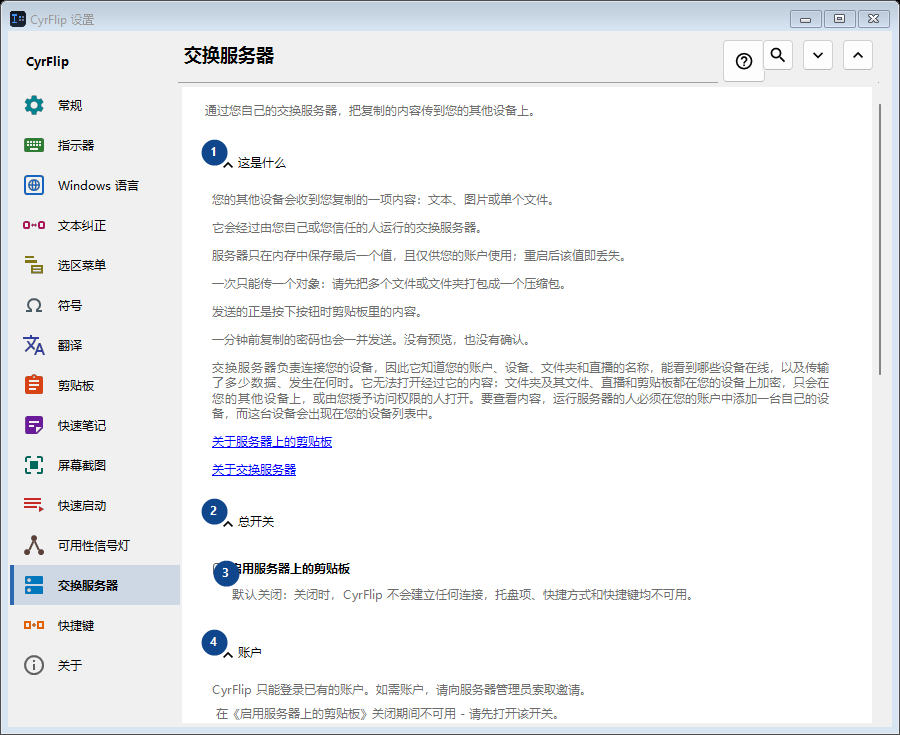Select the 快速启动 launcher icon
The height and width of the screenshot is (735, 900).
(34, 505)
